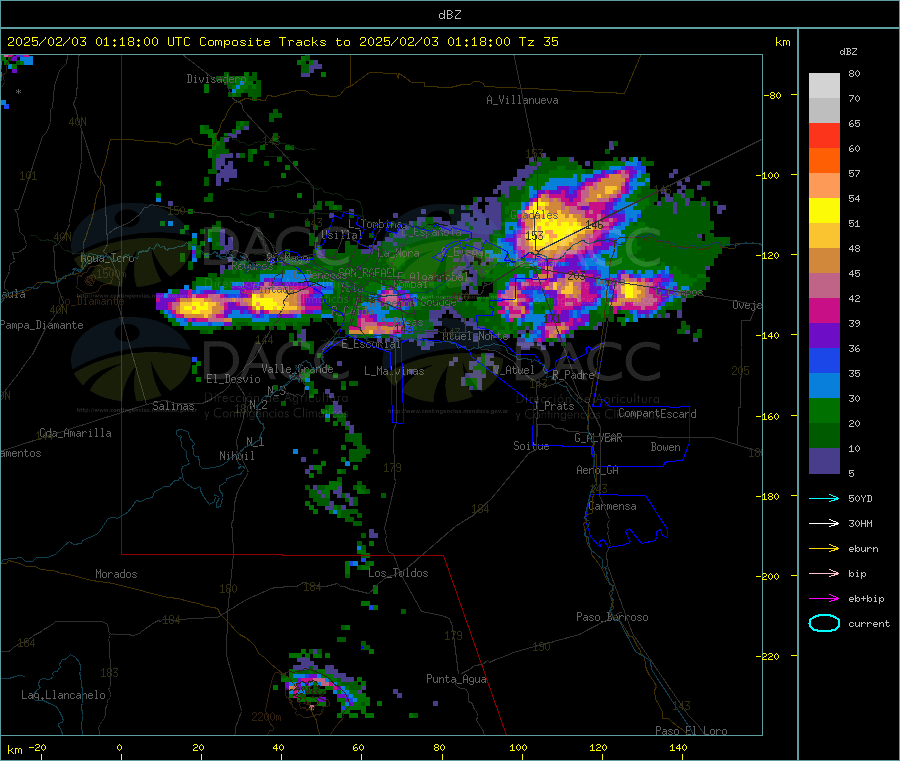This screenshot has height=761, width=900.
Task: Select the yellow 51 dBZ color swatch
Action: click(x=824, y=211)
